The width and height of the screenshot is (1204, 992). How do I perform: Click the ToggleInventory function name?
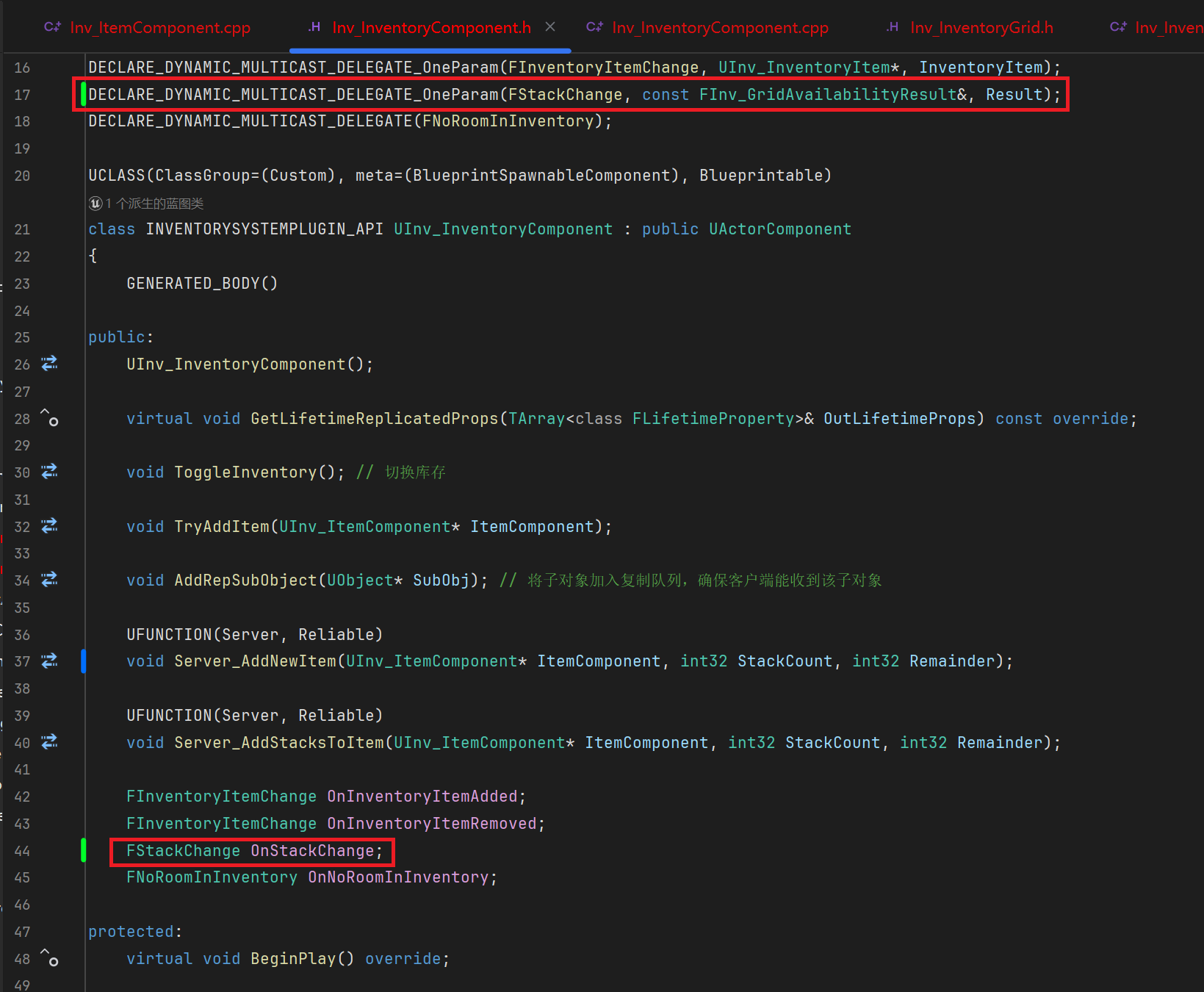[245, 472]
